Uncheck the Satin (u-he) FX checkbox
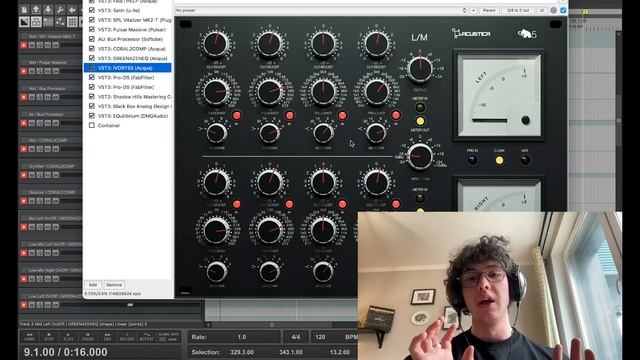The image size is (640, 360). point(92,10)
